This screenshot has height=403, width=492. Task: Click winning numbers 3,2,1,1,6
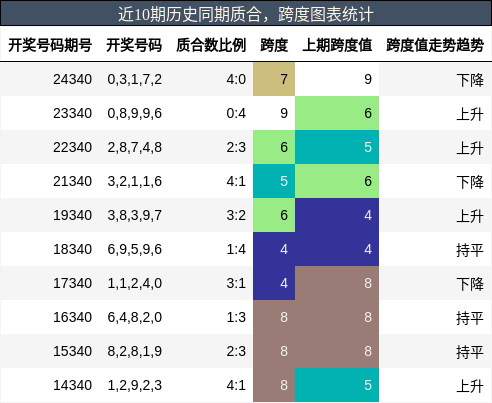click(x=135, y=181)
